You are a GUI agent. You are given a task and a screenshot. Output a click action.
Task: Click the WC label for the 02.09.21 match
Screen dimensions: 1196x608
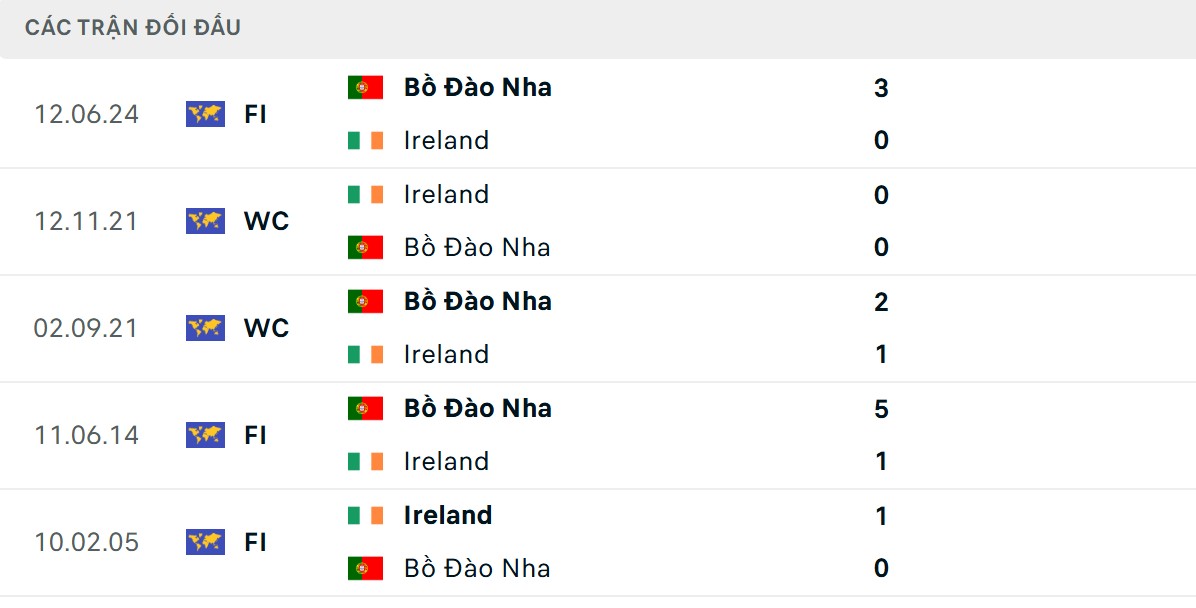tap(268, 328)
